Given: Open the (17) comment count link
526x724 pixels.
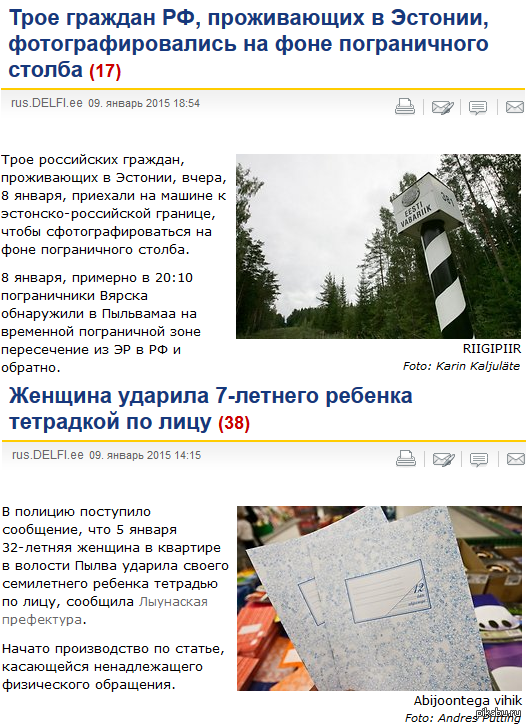Looking at the screenshot, I should 105,71.
